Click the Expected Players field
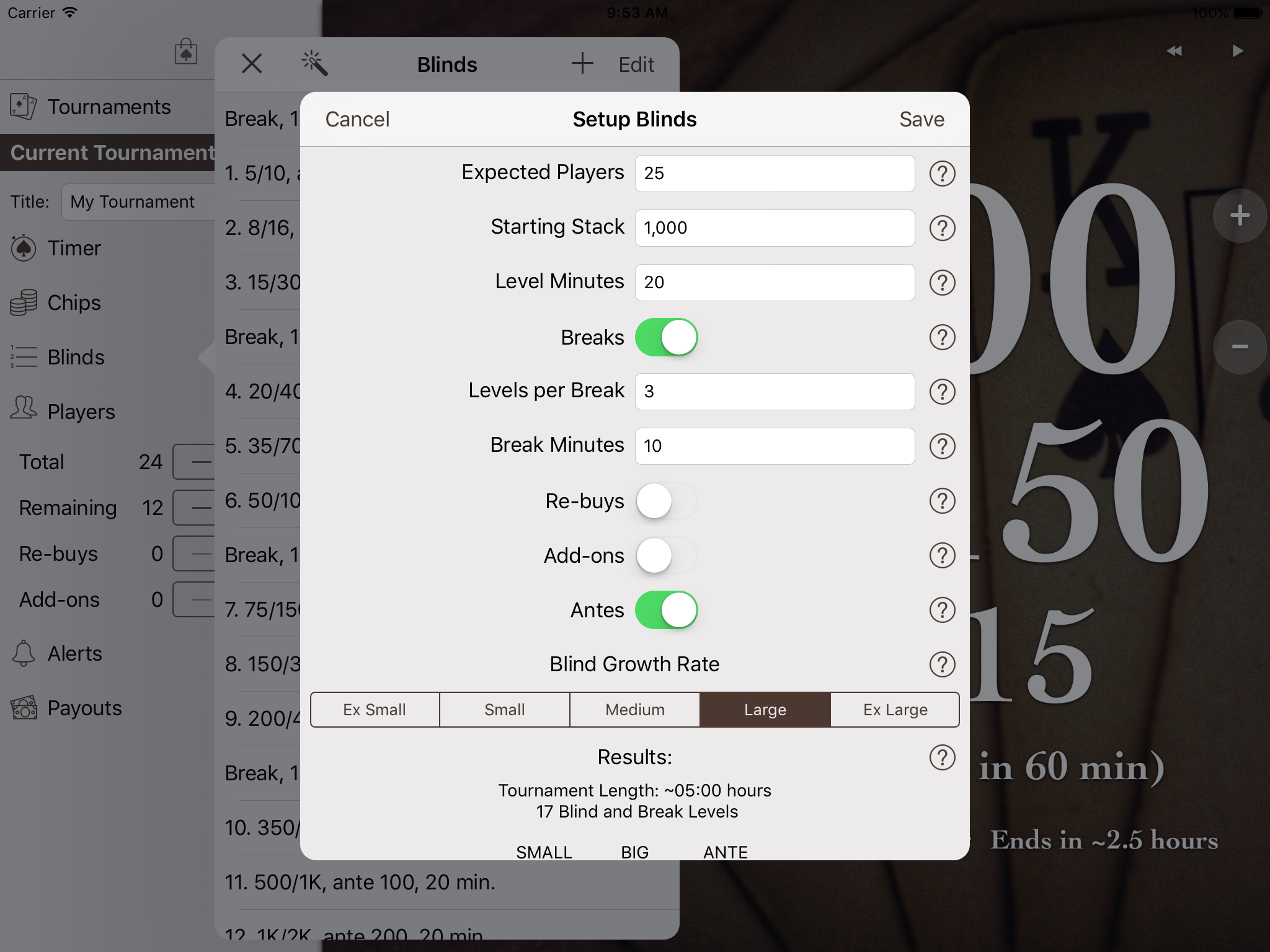This screenshot has height=952, width=1270. (x=775, y=174)
